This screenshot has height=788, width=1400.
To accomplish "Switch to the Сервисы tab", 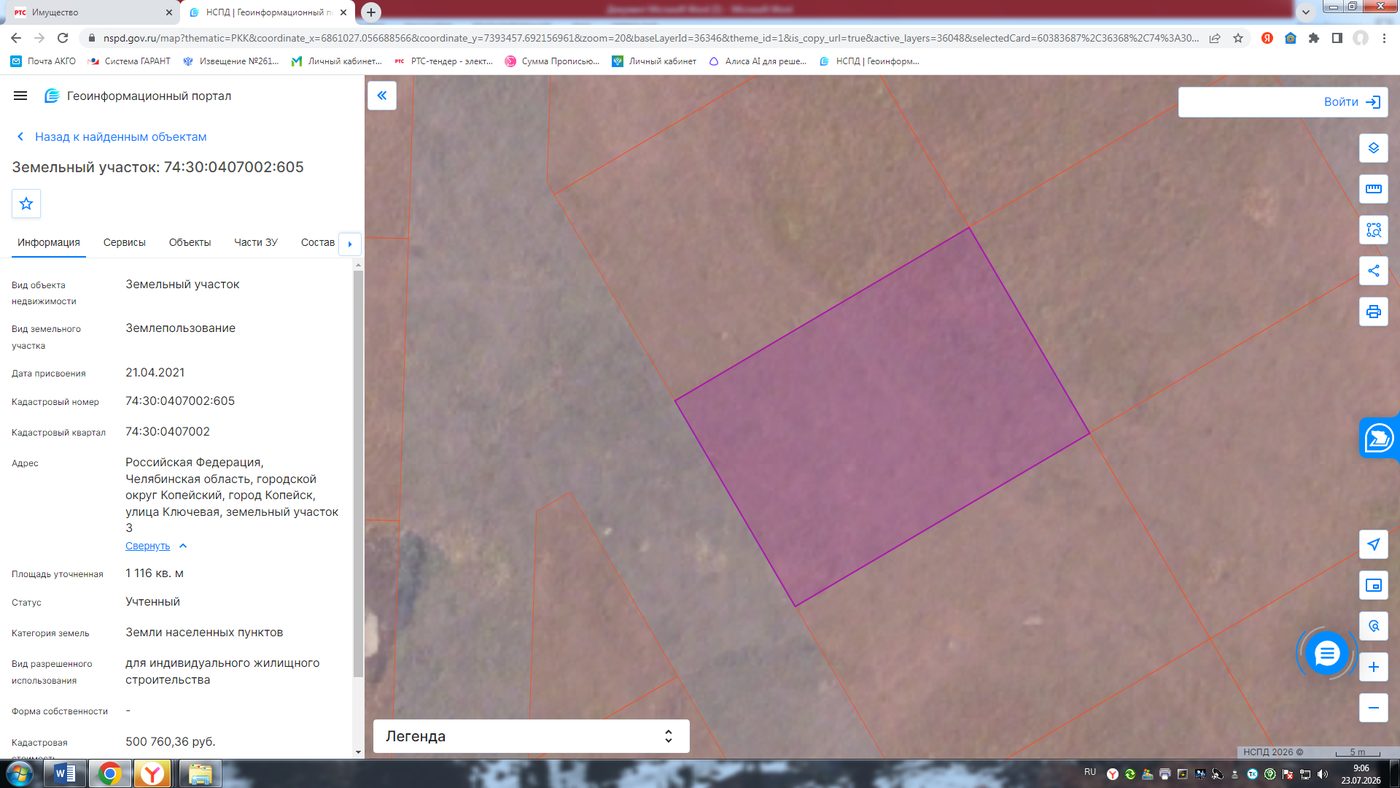I will tap(124, 243).
